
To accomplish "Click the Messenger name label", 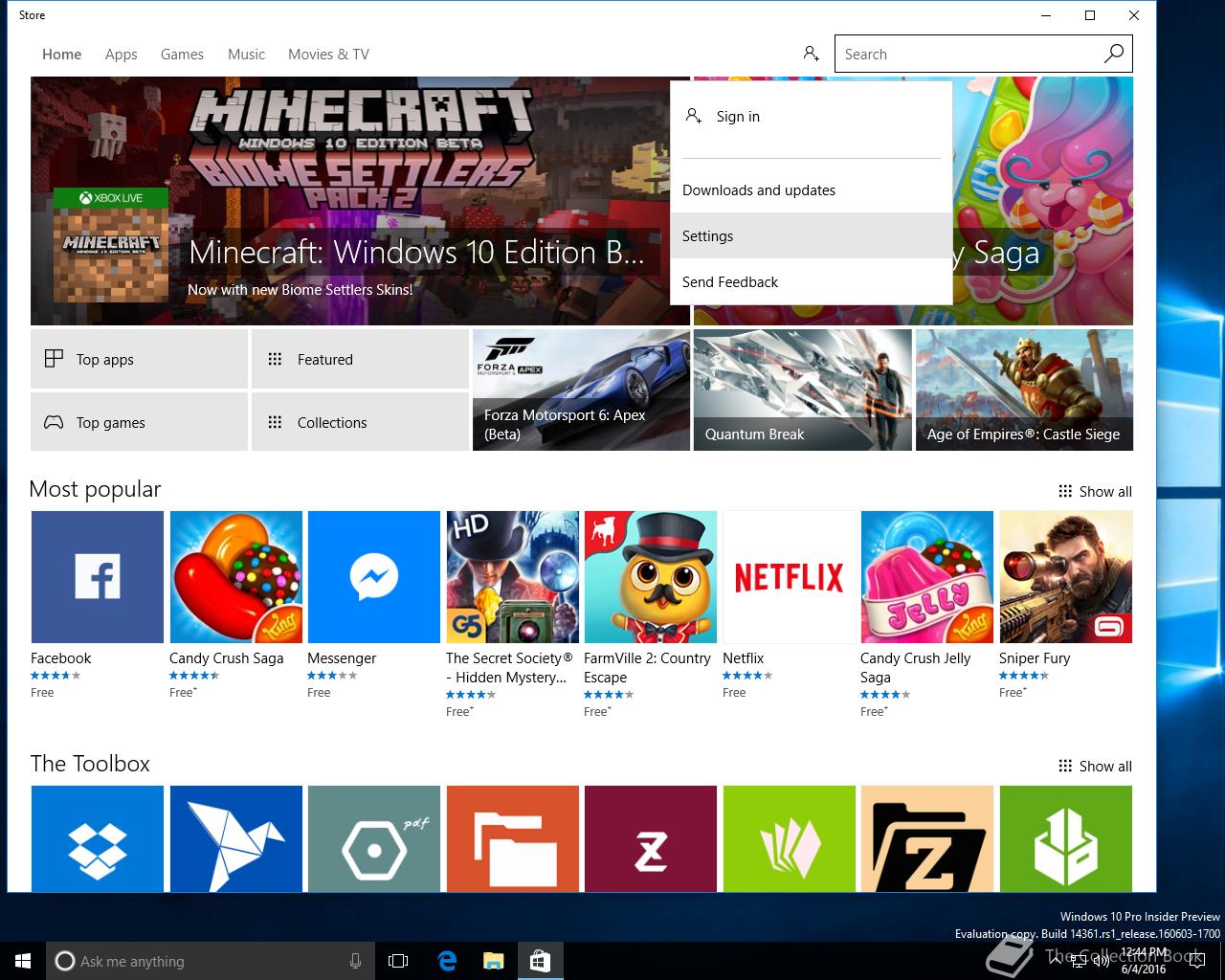I will pos(342,658).
